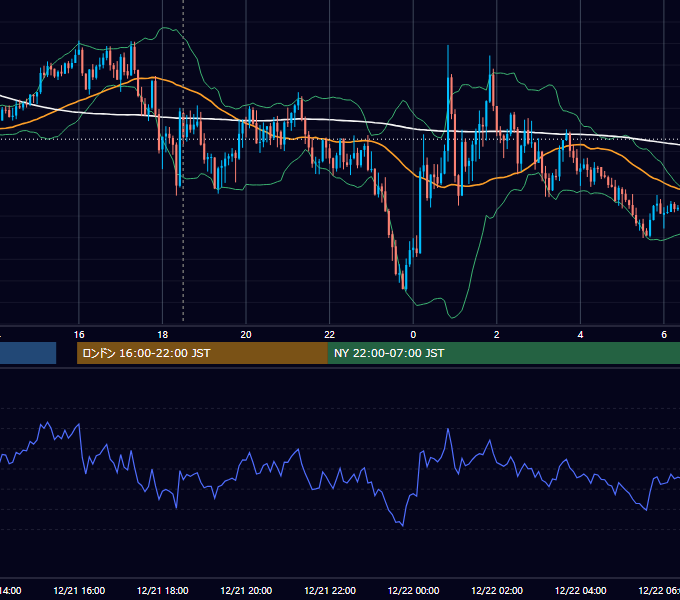
Task: Click the 12/22 00:00 date label
Action: tap(413, 590)
